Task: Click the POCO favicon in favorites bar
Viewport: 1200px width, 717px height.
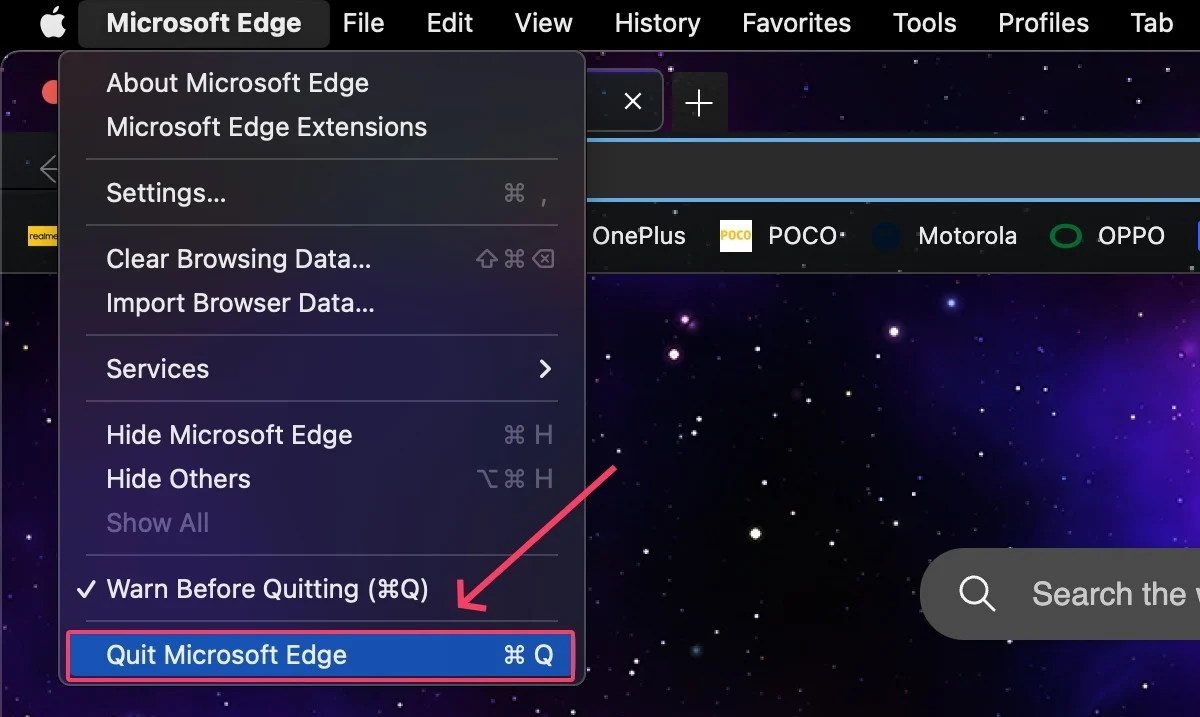Action: 735,236
